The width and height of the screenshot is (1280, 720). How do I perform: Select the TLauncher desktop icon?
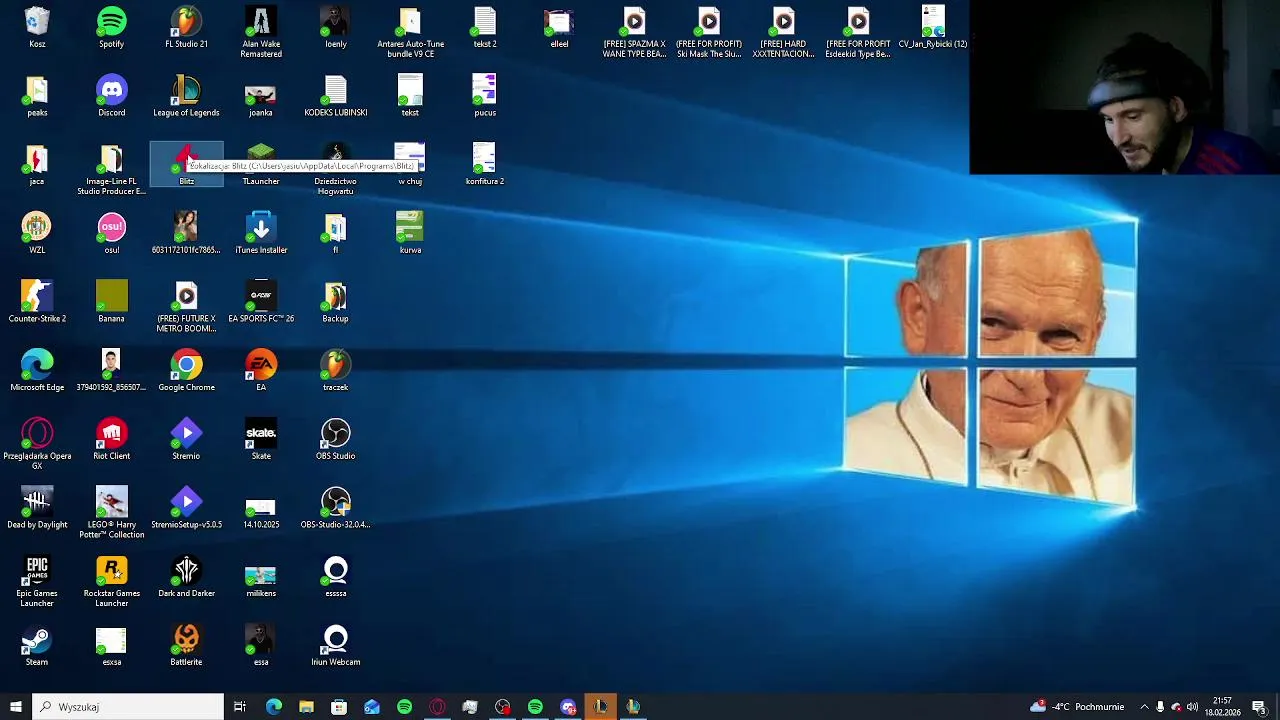click(261, 165)
